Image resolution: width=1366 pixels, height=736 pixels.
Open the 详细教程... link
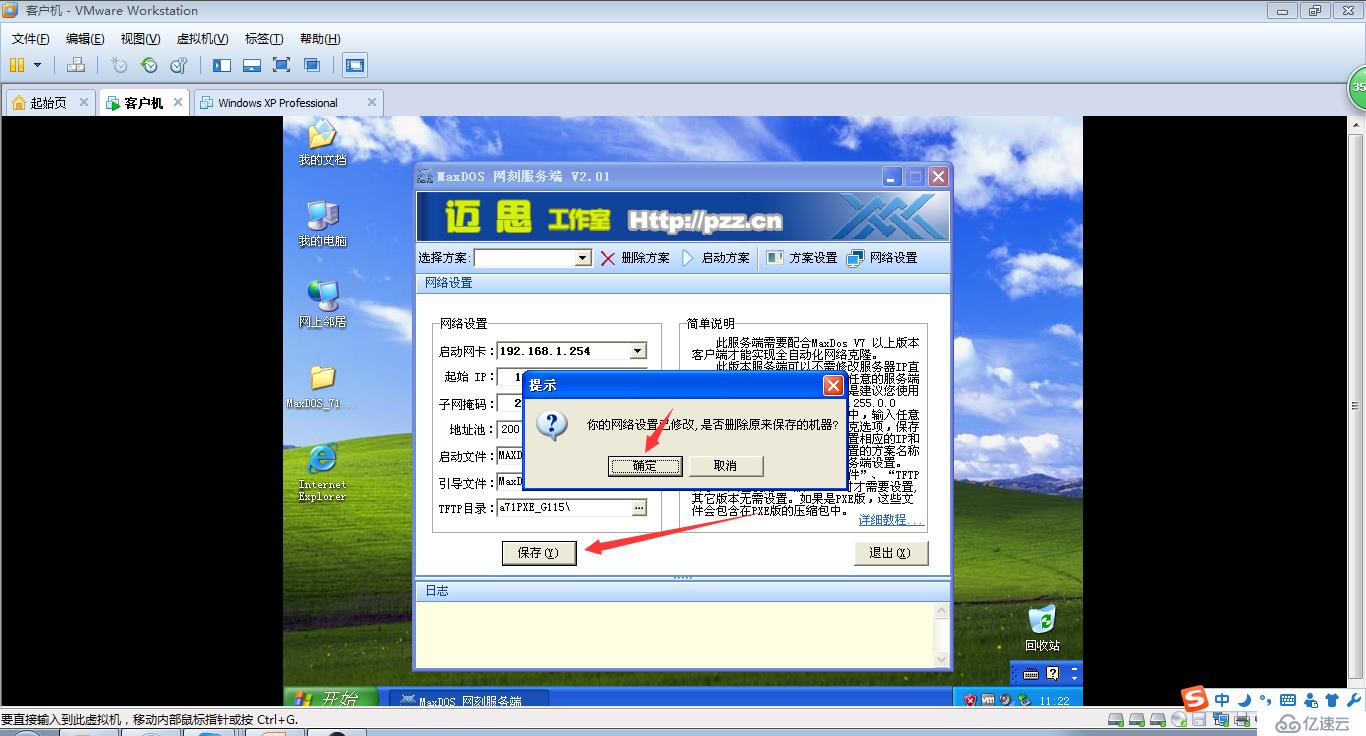890,520
